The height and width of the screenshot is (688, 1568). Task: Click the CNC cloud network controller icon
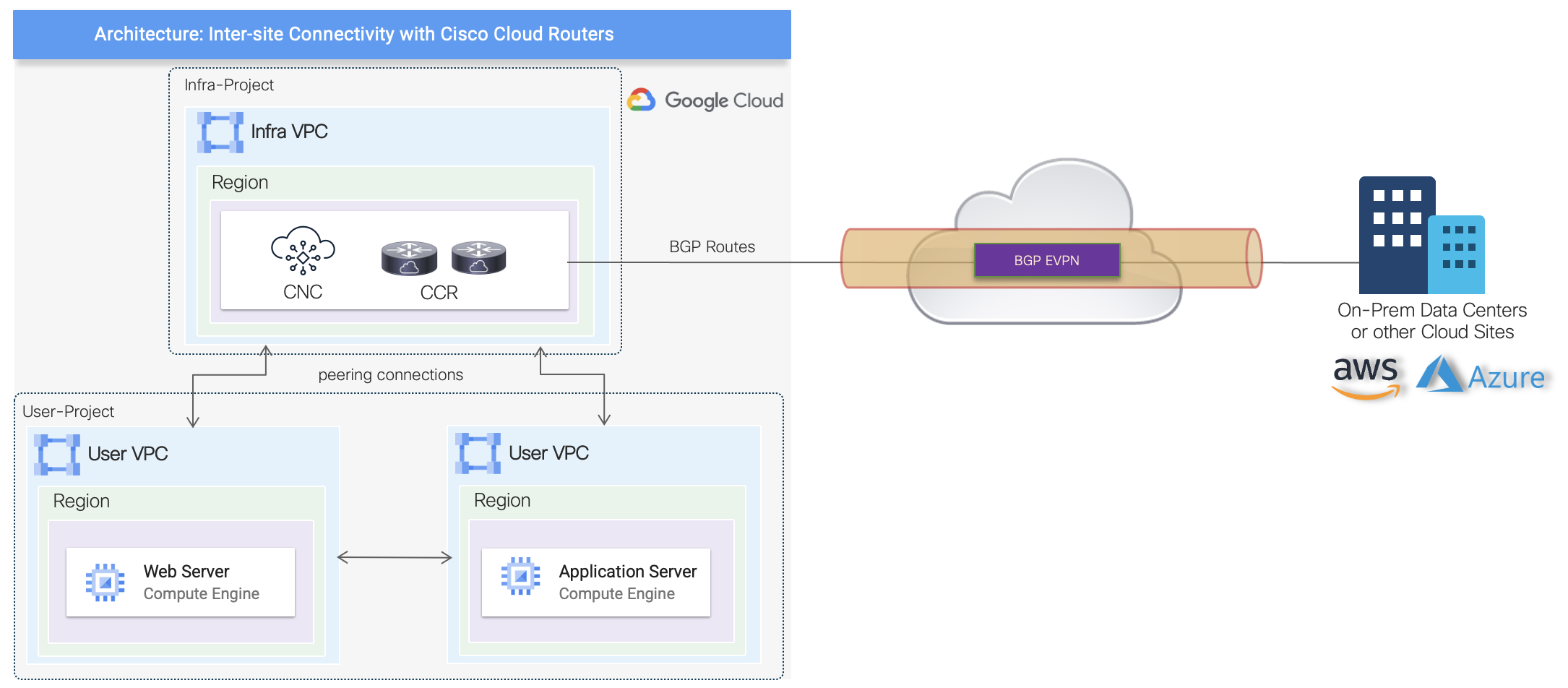[x=303, y=250]
